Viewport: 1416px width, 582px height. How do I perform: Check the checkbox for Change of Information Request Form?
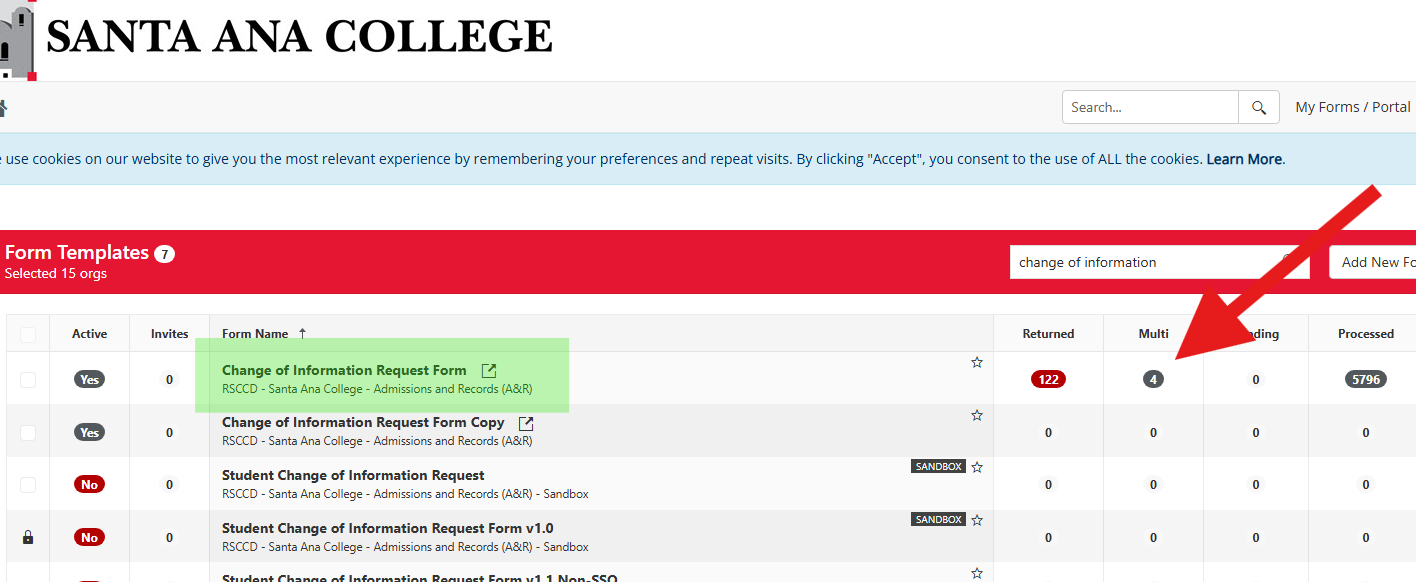coord(27,379)
